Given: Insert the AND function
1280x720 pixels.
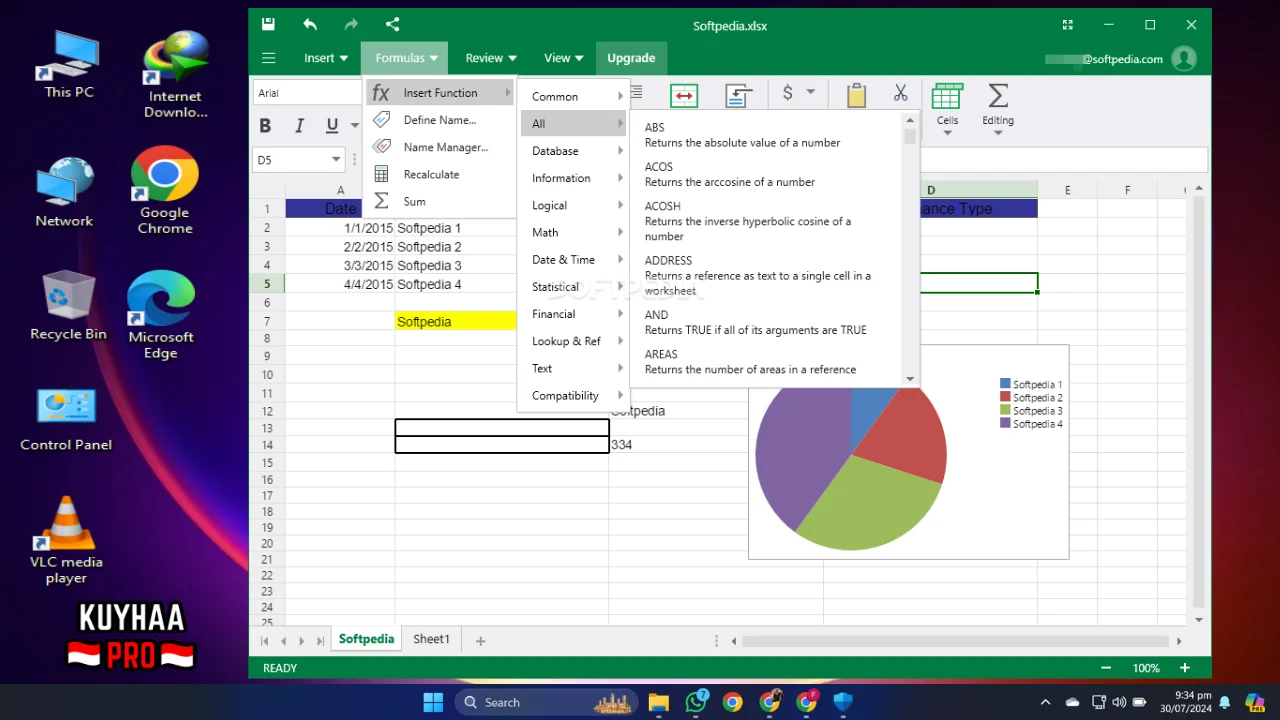Looking at the screenshot, I should click(765, 322).
